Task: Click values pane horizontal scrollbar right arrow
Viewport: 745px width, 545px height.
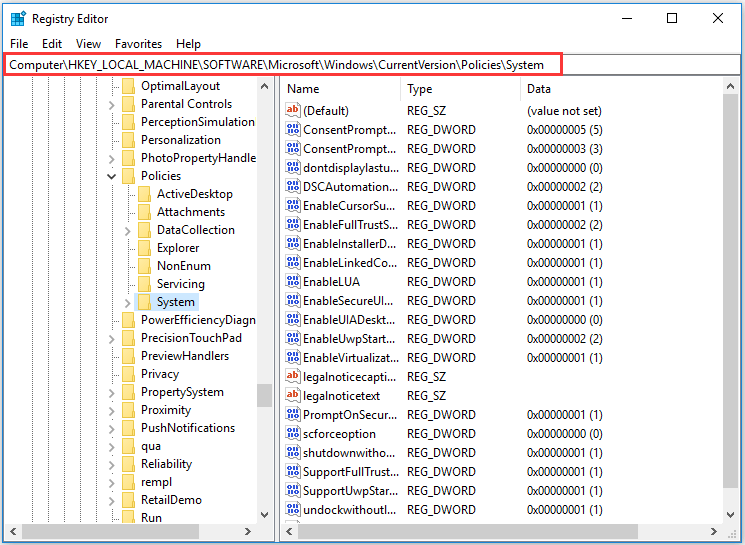Action: tap(713, 531)
